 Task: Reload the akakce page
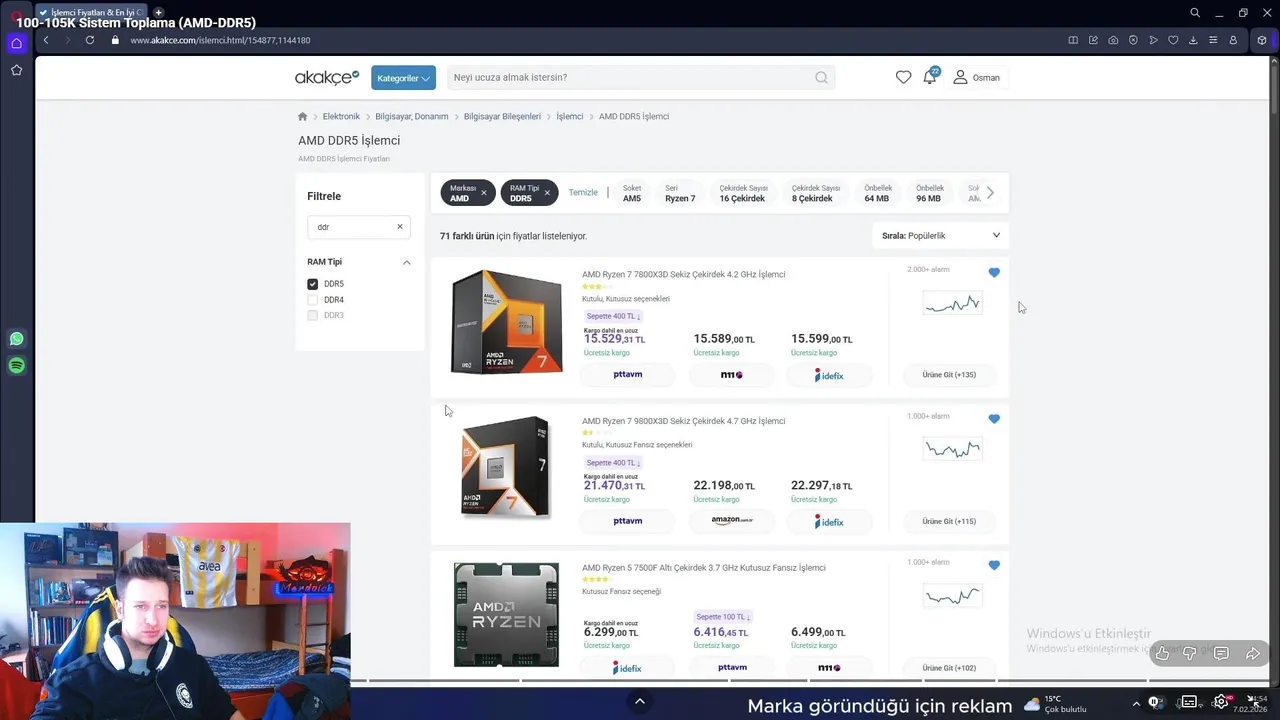click(90, 40)
